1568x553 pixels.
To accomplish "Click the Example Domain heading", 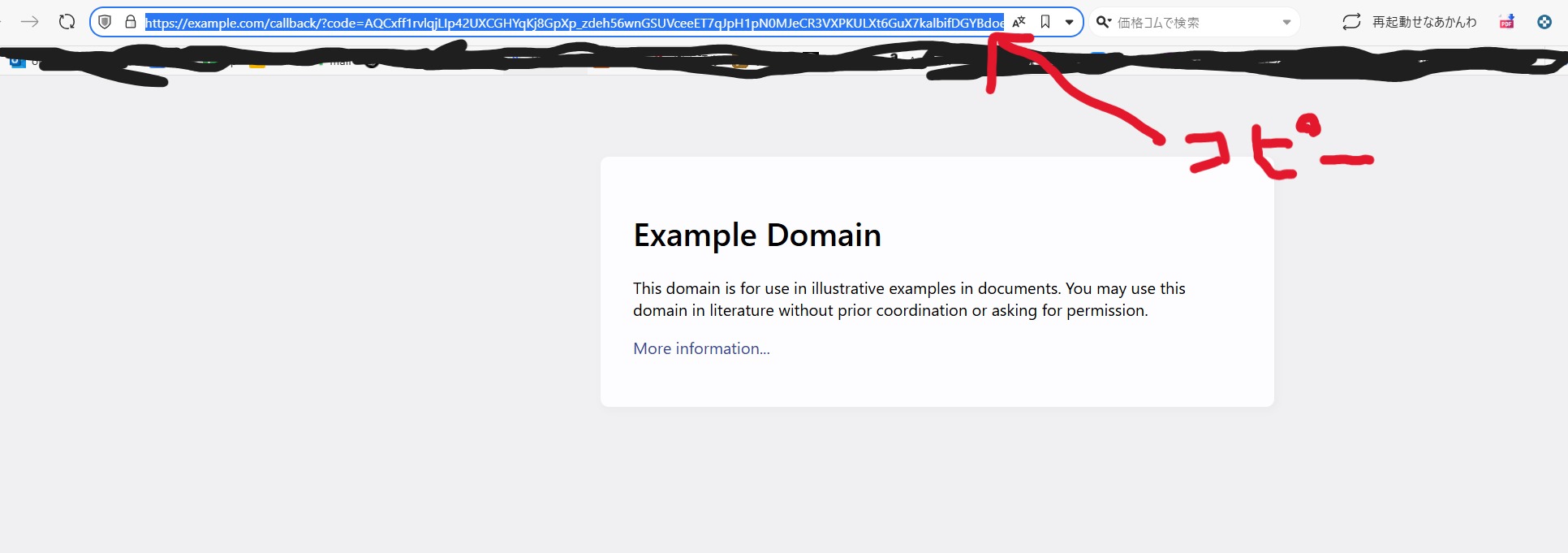I will [x=756, y=235].
